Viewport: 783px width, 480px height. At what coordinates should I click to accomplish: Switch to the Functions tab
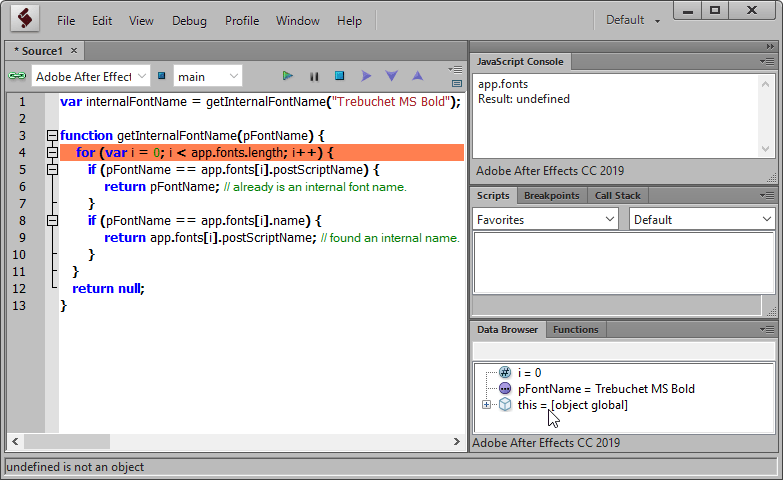[x=575, y=329]
